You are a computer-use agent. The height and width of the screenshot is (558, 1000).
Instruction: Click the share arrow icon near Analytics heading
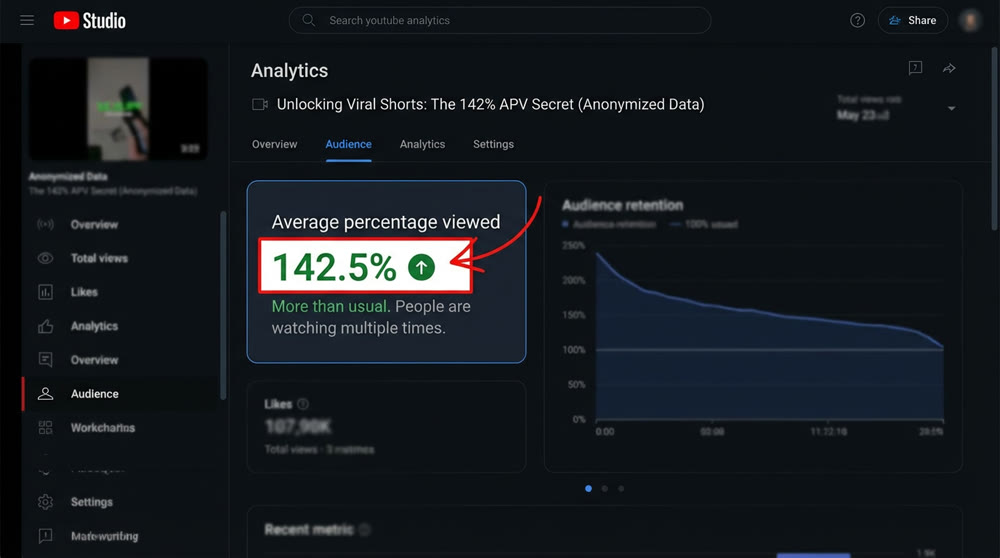(x=949, y=68)
